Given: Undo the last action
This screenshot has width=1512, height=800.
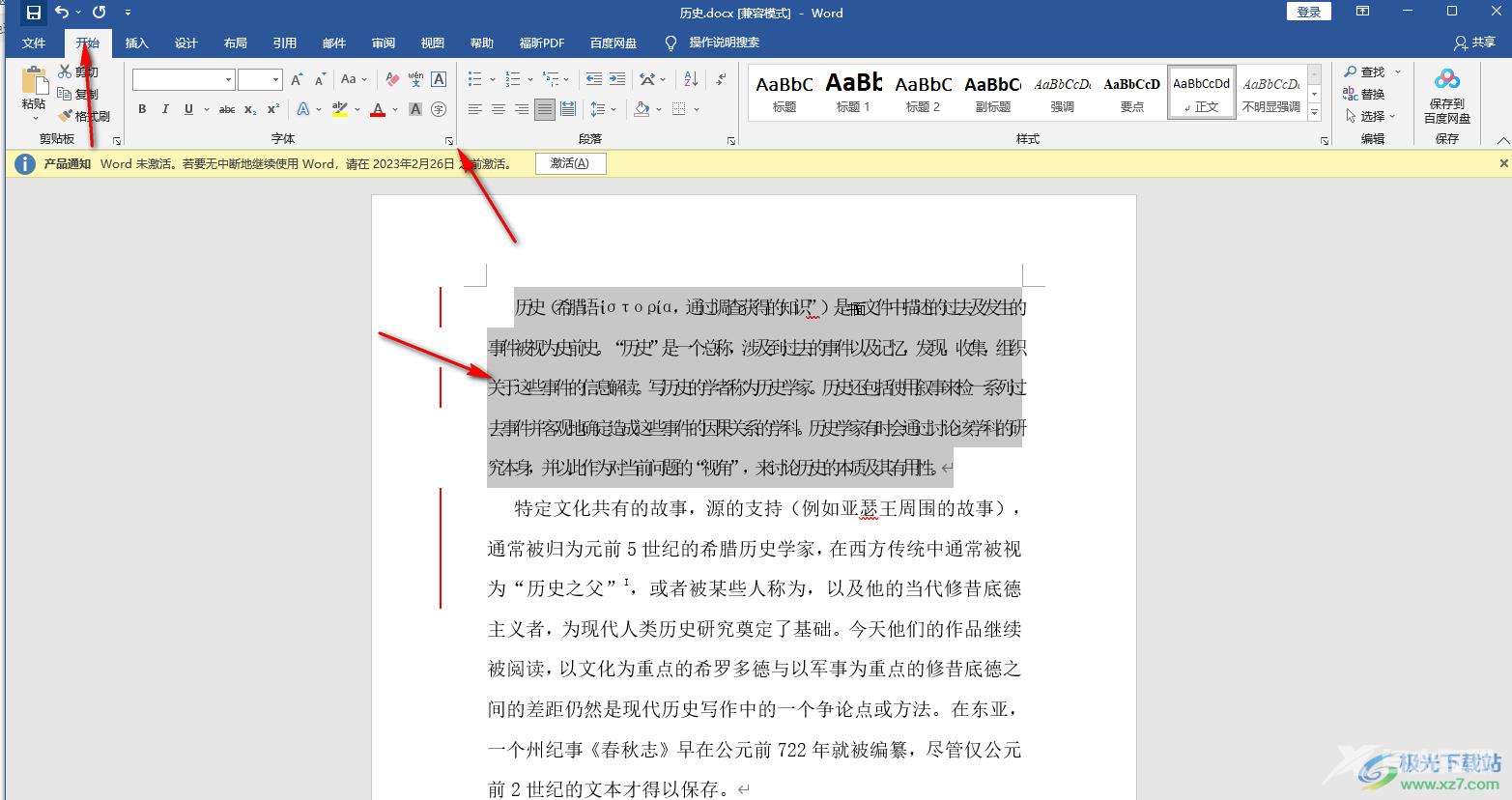Looking at the screenshot, I should click(62, 13).
